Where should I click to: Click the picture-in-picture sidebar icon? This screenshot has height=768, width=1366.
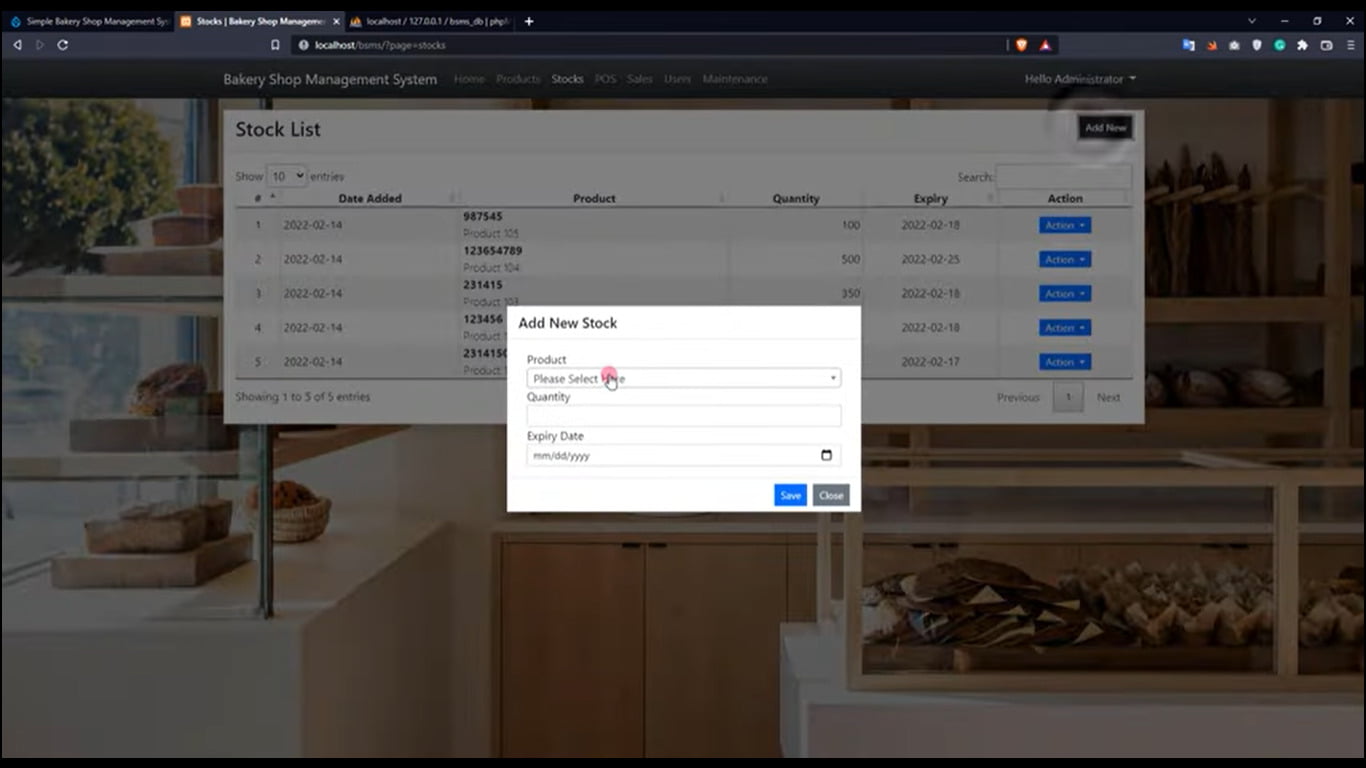pyautogui.click(x=1326, y=45)
